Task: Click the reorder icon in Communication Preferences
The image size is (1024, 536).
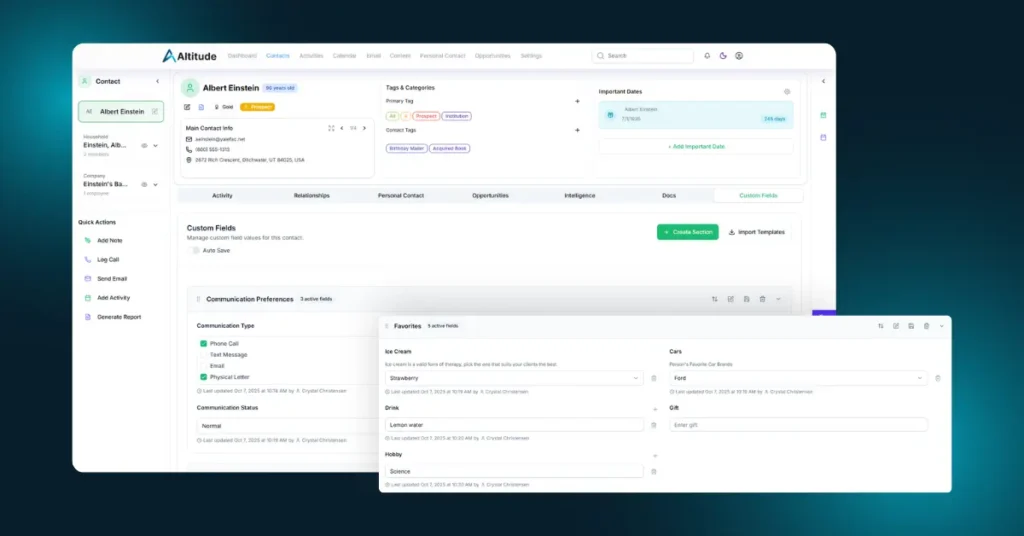Action: [x=714, y=299]
